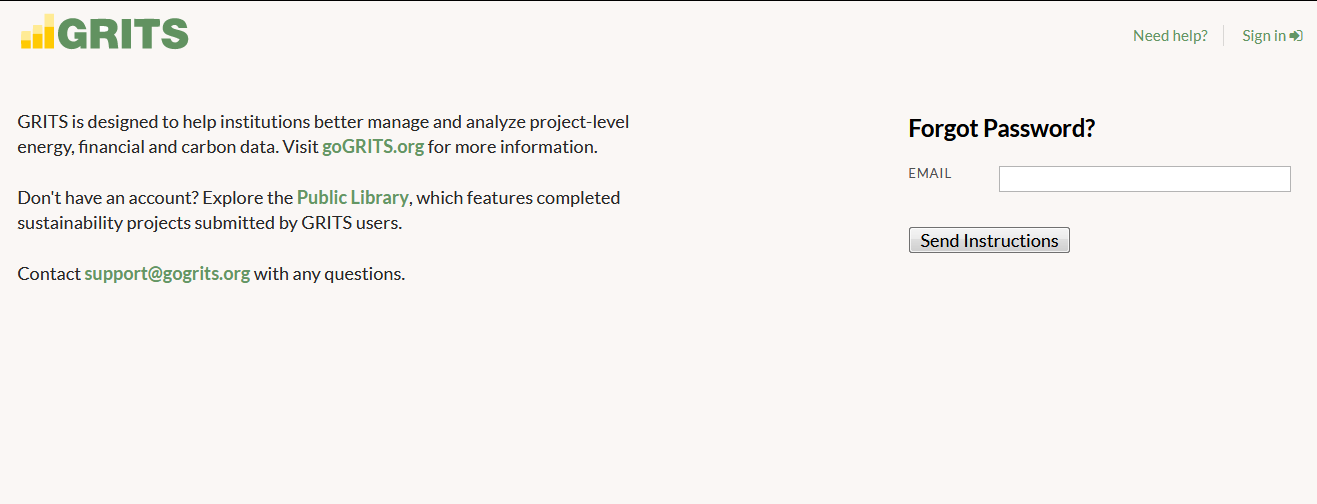Open the Need help? link
This screenshot has width=1317, height=504.
1170,36
